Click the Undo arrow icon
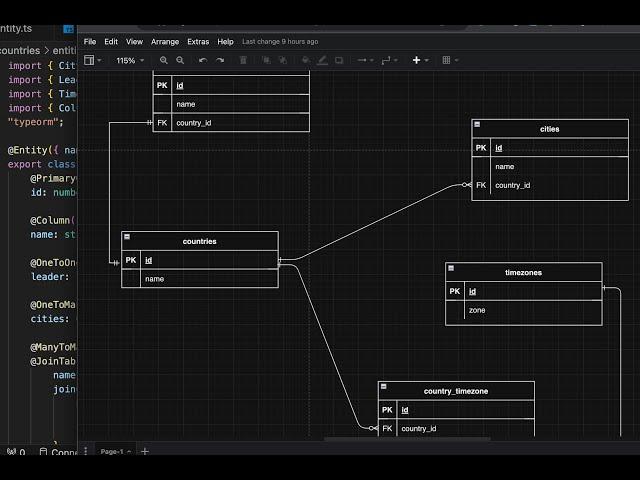Viewport: 640px width, 480px height. click(203, 60)
